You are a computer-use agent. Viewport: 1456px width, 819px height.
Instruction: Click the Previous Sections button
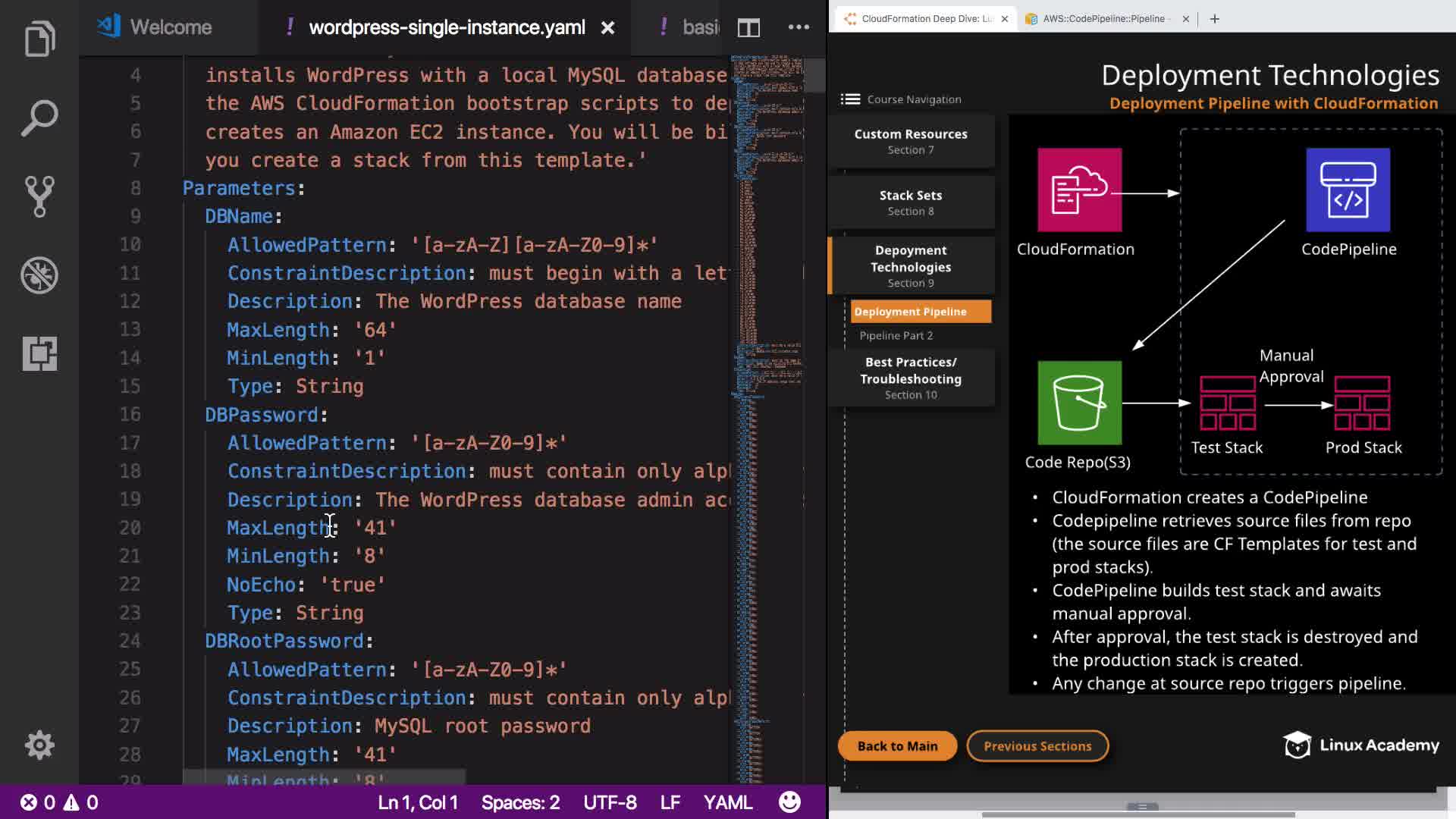click(1037, 746)
